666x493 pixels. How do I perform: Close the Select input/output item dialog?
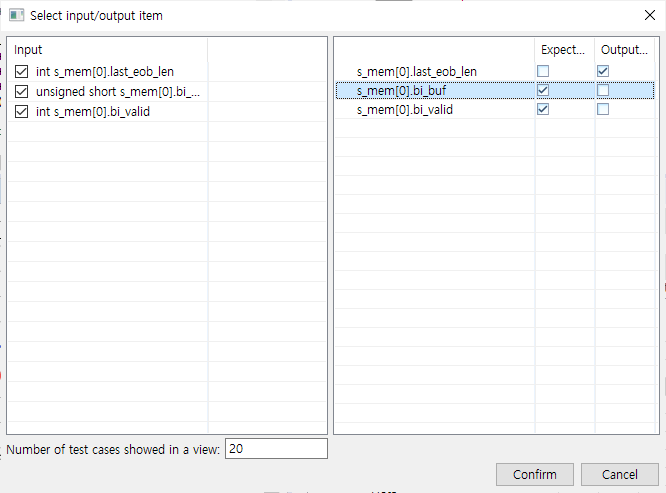pyautogui.click(x=649, y=15)
